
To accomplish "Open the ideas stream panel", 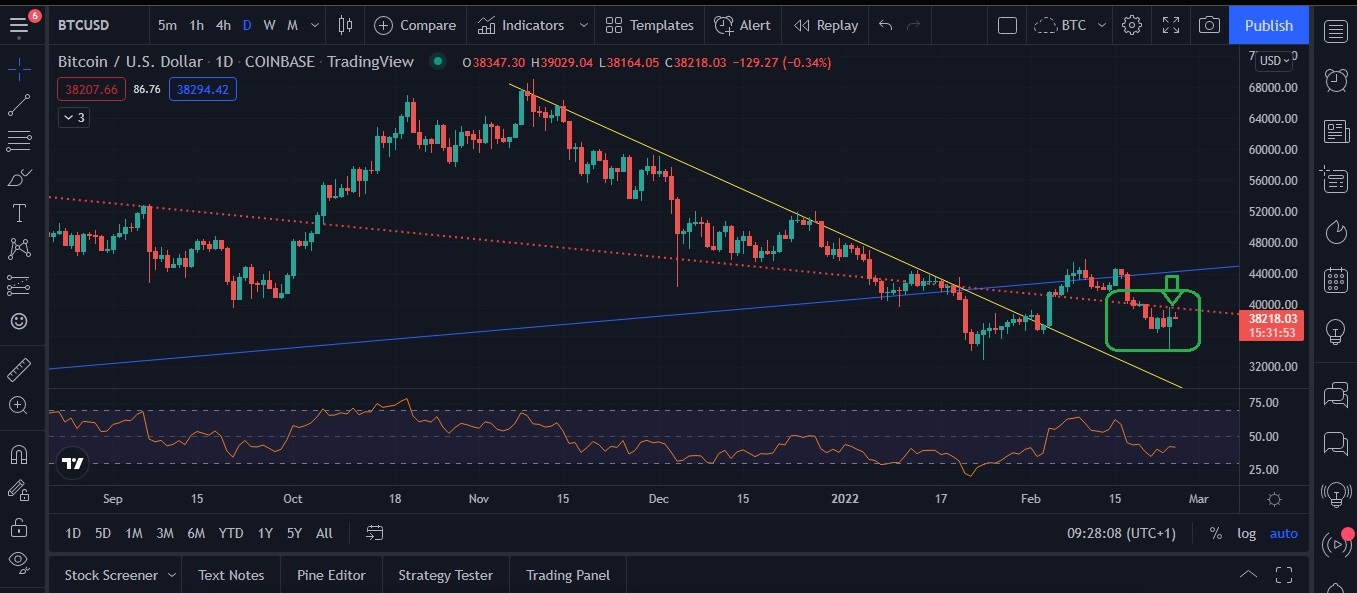I will tap(1335, 494).
